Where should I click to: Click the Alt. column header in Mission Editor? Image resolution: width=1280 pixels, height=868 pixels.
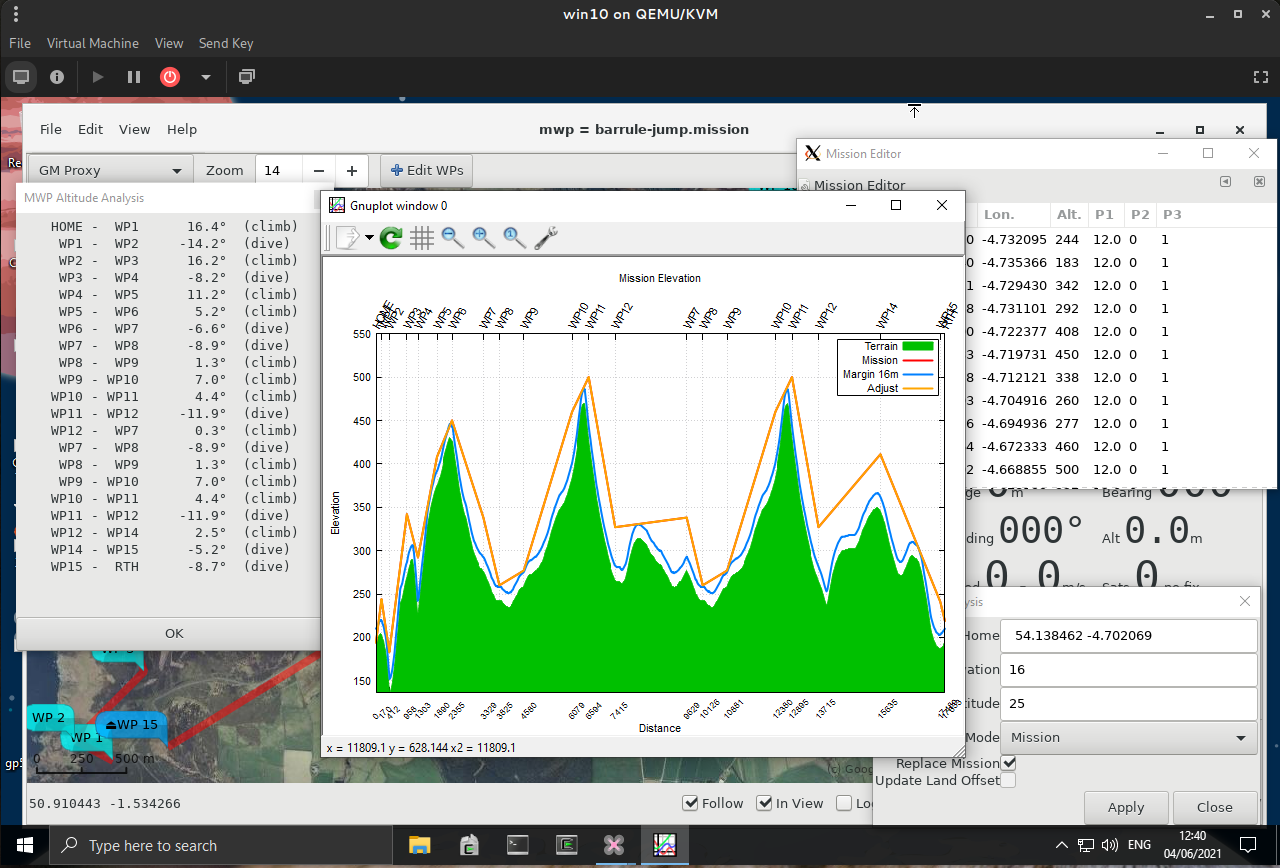point(1068,214)
